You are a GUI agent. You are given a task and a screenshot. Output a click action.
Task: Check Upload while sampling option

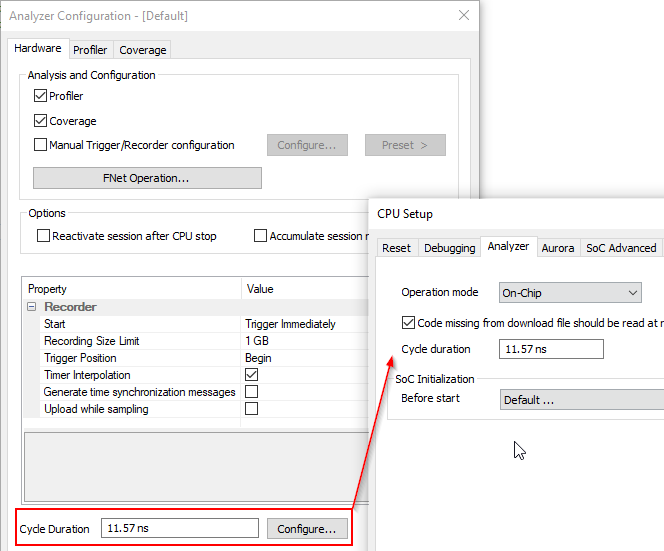coord(251,409)
